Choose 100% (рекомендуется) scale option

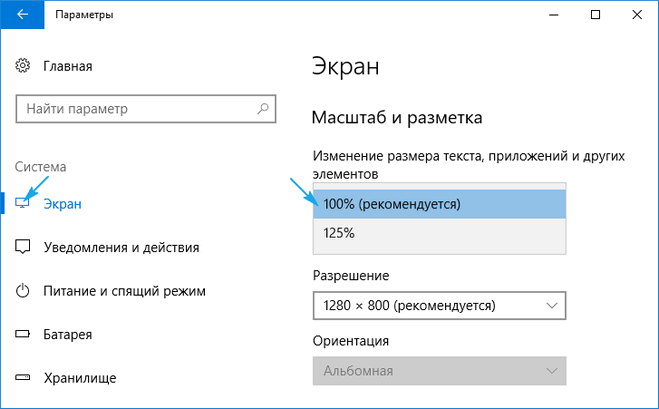click(x=440, y=204)
